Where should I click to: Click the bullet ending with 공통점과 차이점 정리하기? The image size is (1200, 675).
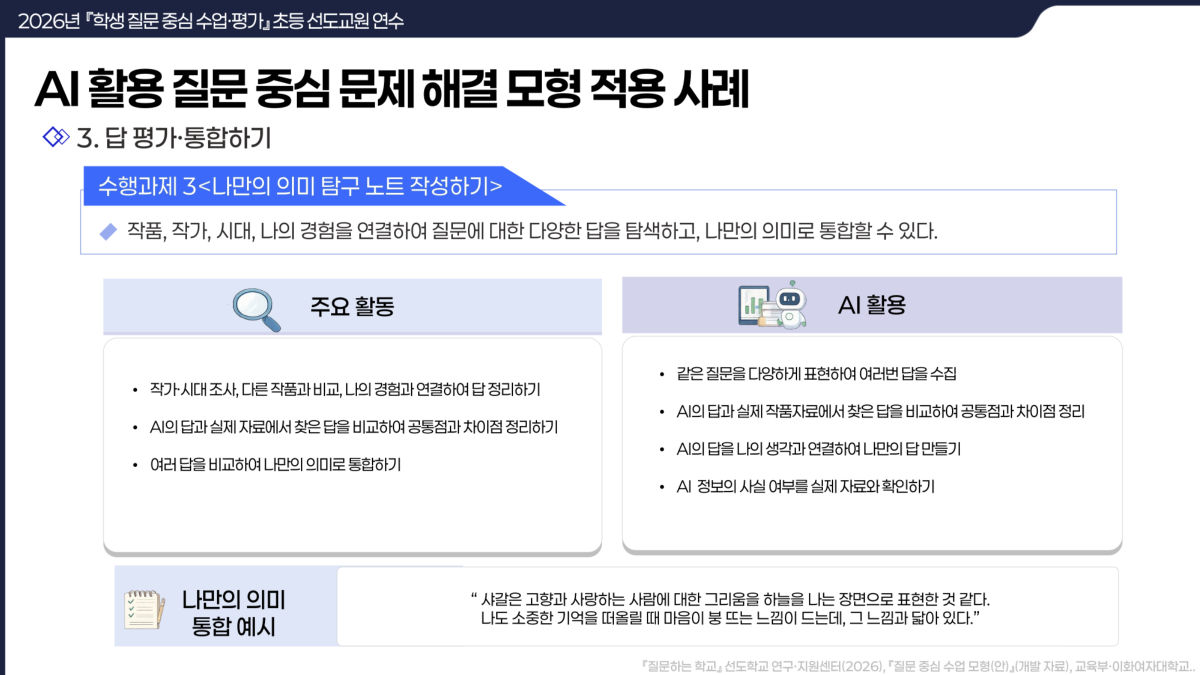(x=353, y=427)
